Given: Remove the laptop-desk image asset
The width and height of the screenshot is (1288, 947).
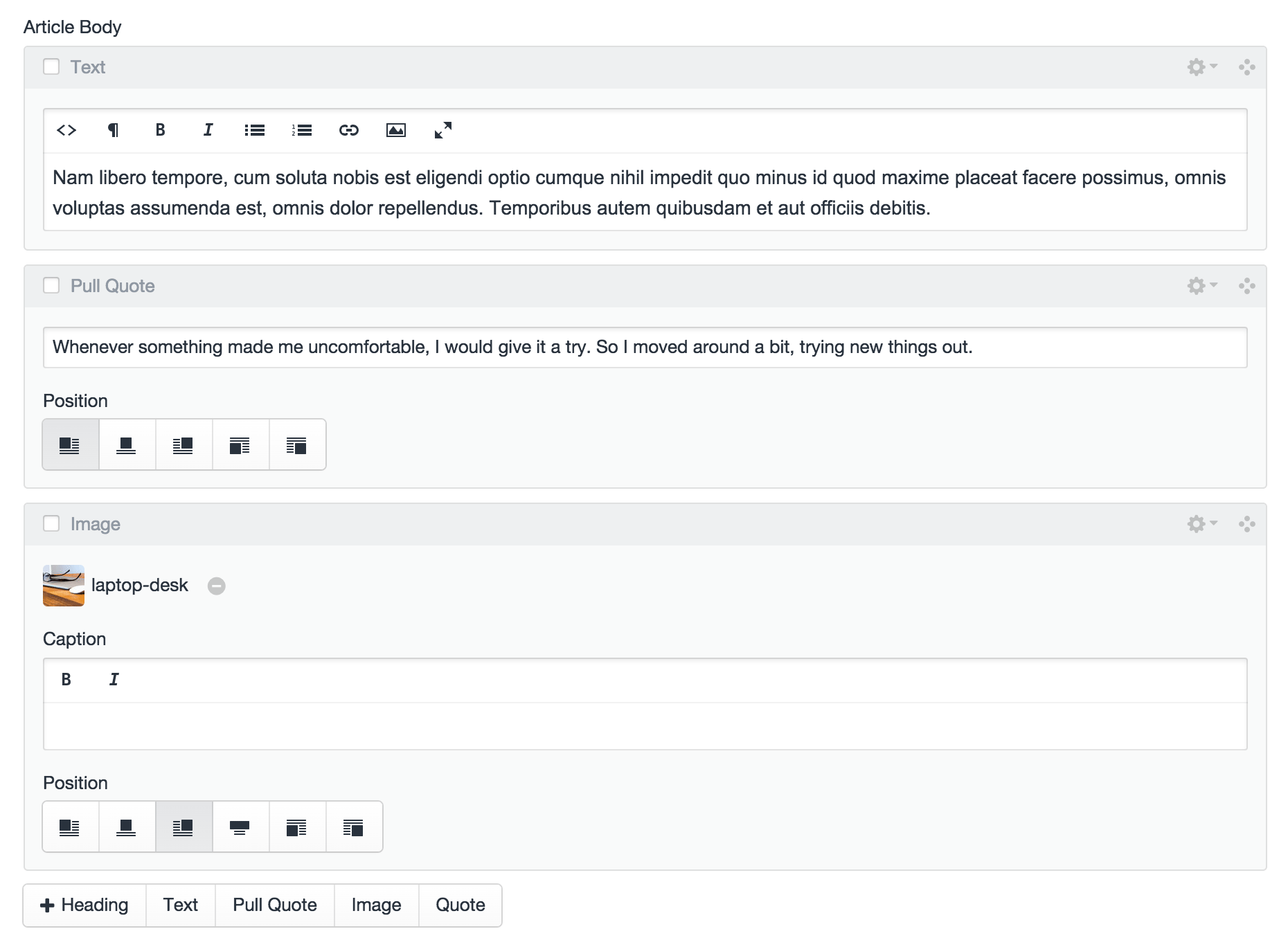Looking at the screenshot, I should (x=217, y=586).
